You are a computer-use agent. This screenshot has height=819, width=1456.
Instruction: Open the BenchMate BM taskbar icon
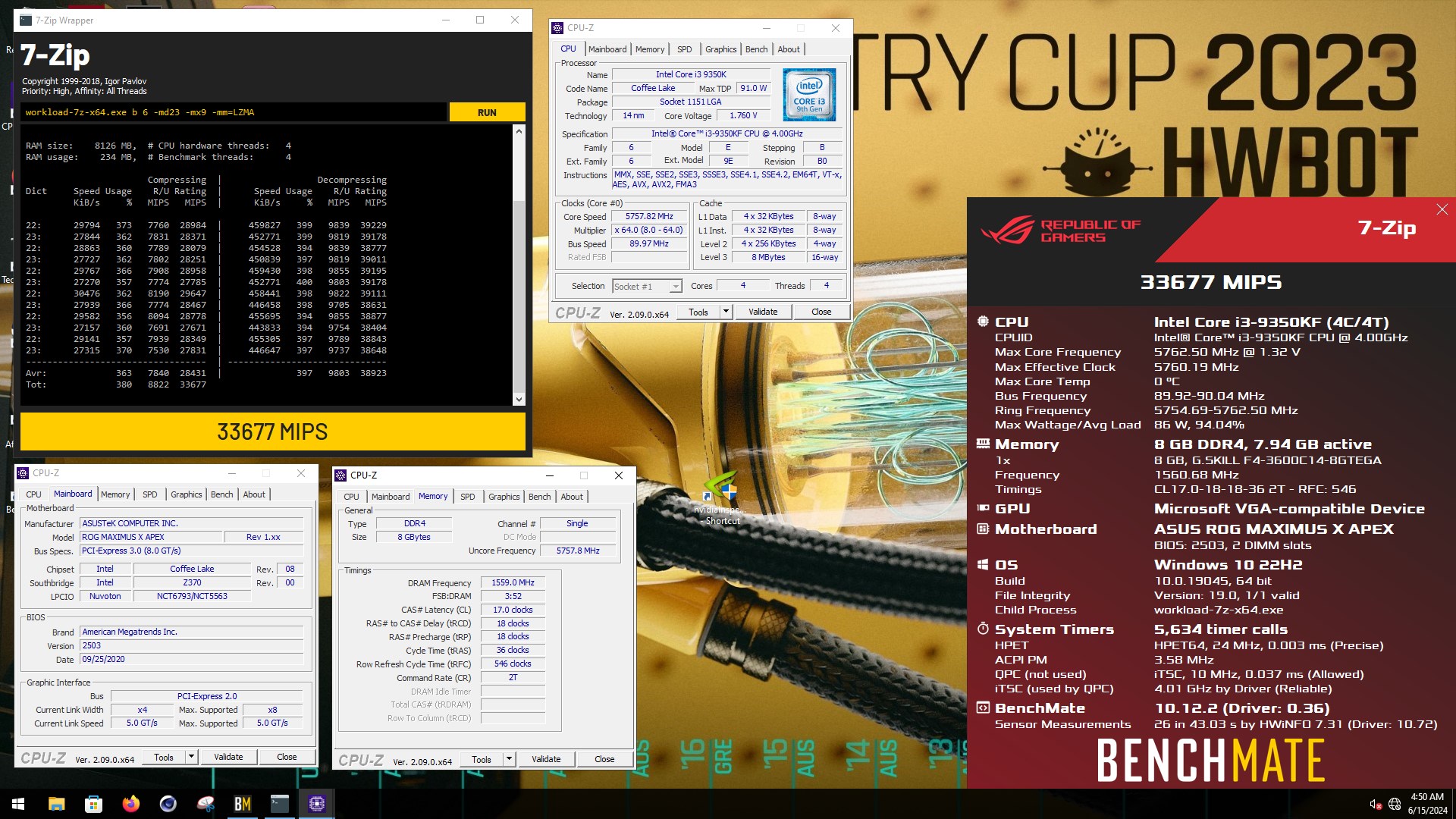point(243,804)
